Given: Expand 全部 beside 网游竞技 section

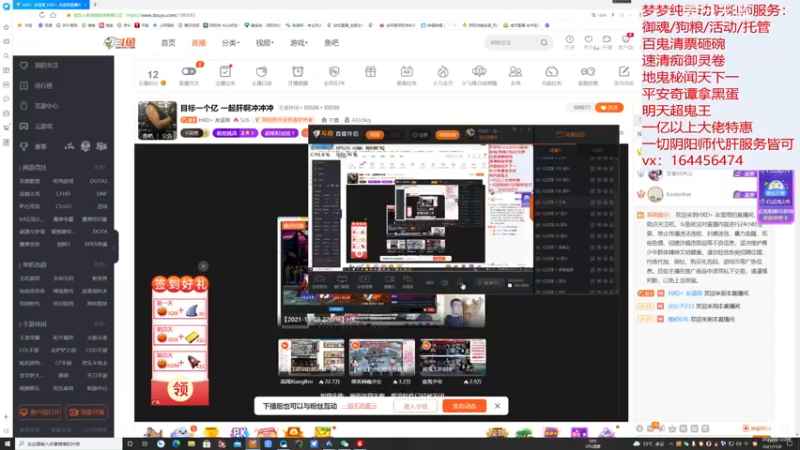Looking at the screenshot, I should [x=100, y=167].
